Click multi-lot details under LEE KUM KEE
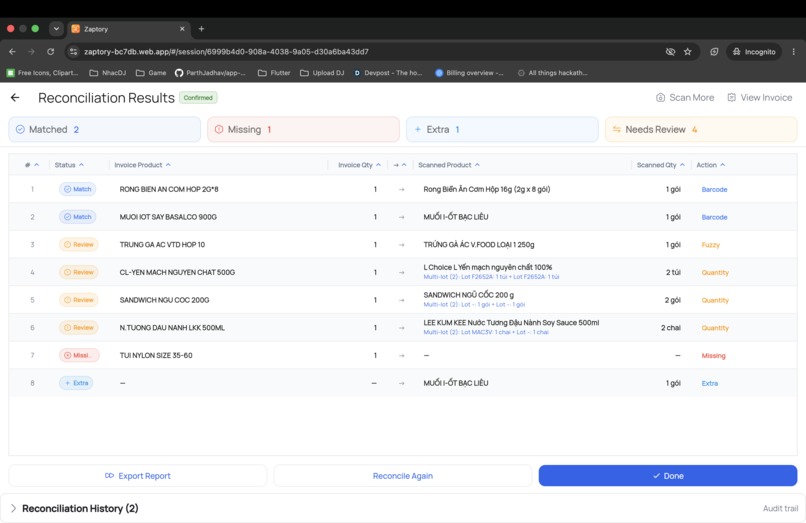 click(486, 333)
